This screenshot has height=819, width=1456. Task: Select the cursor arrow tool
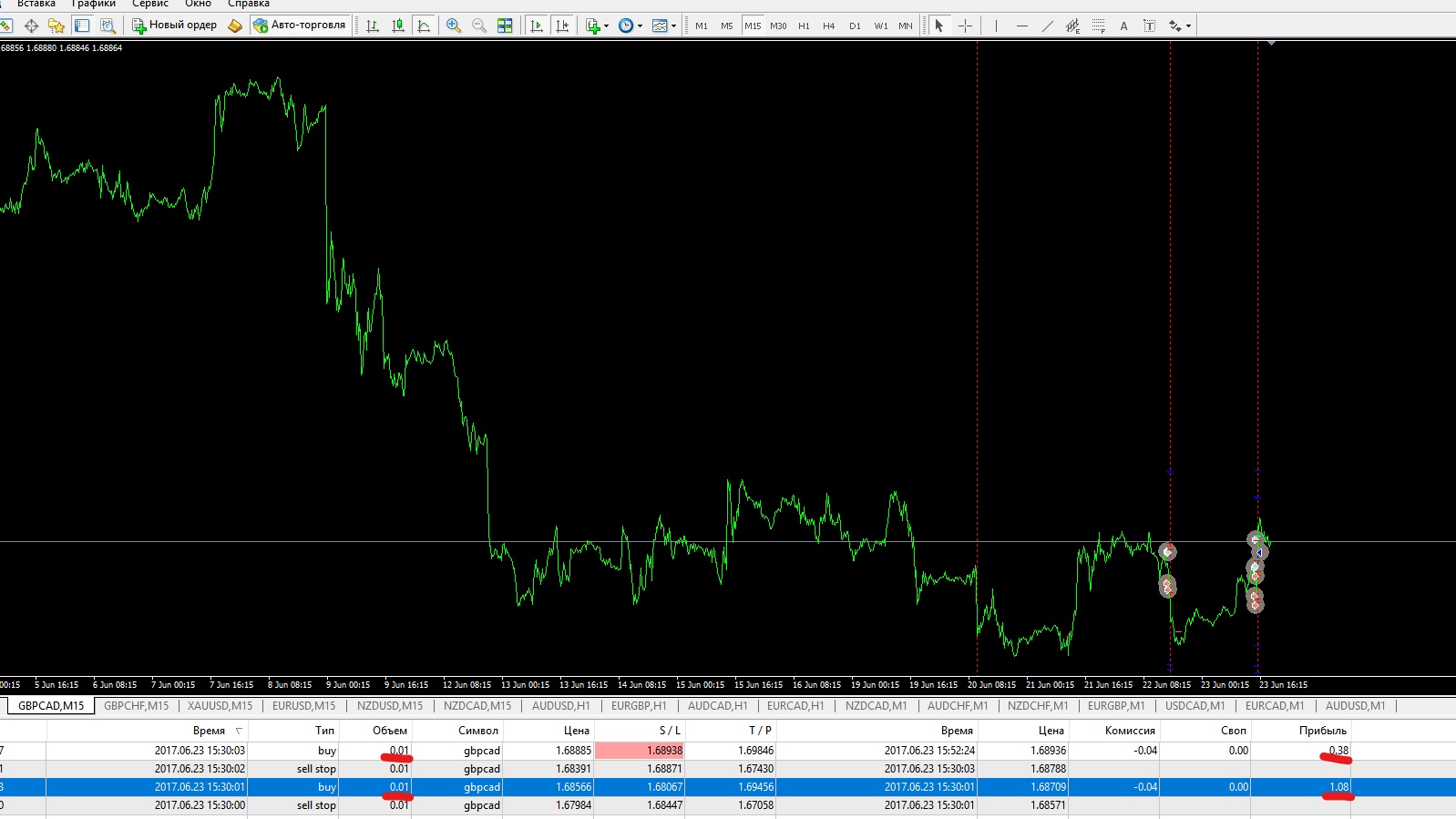click(939, 26)
